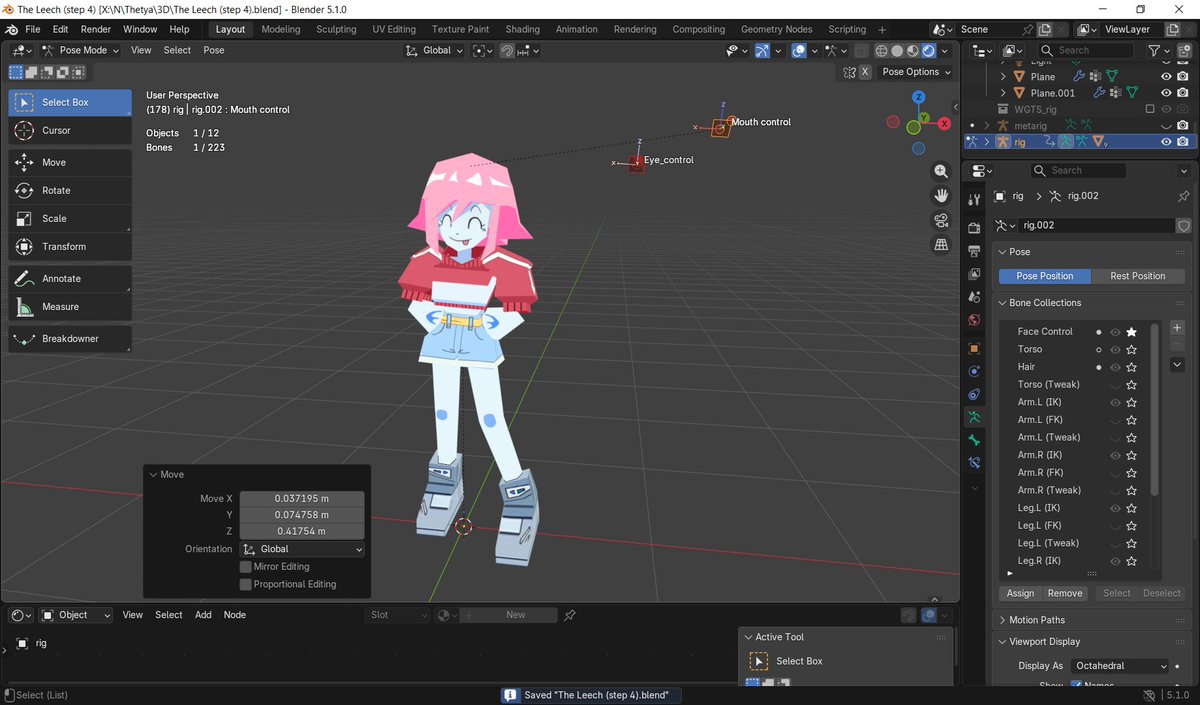The height and width of the screenshot is (705, 1200).
Task: Click the pan hand viewport icon
Action: click(941, 195)
